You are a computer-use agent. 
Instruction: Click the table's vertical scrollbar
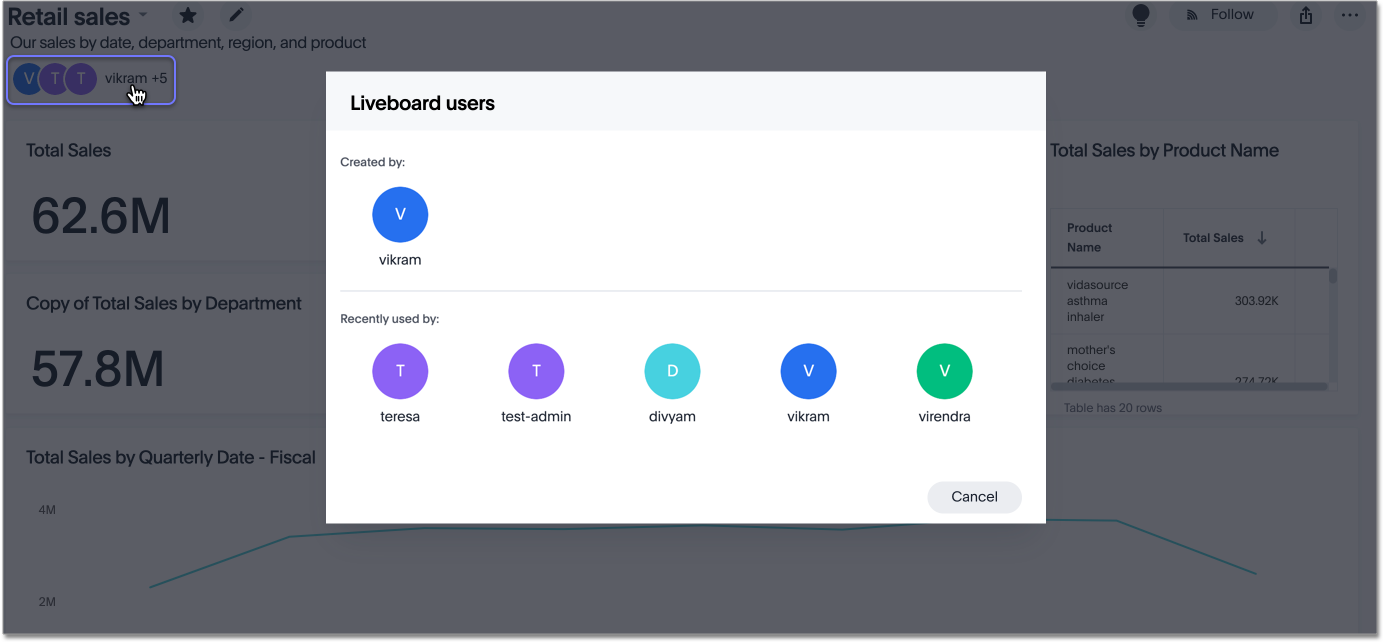1332,277
